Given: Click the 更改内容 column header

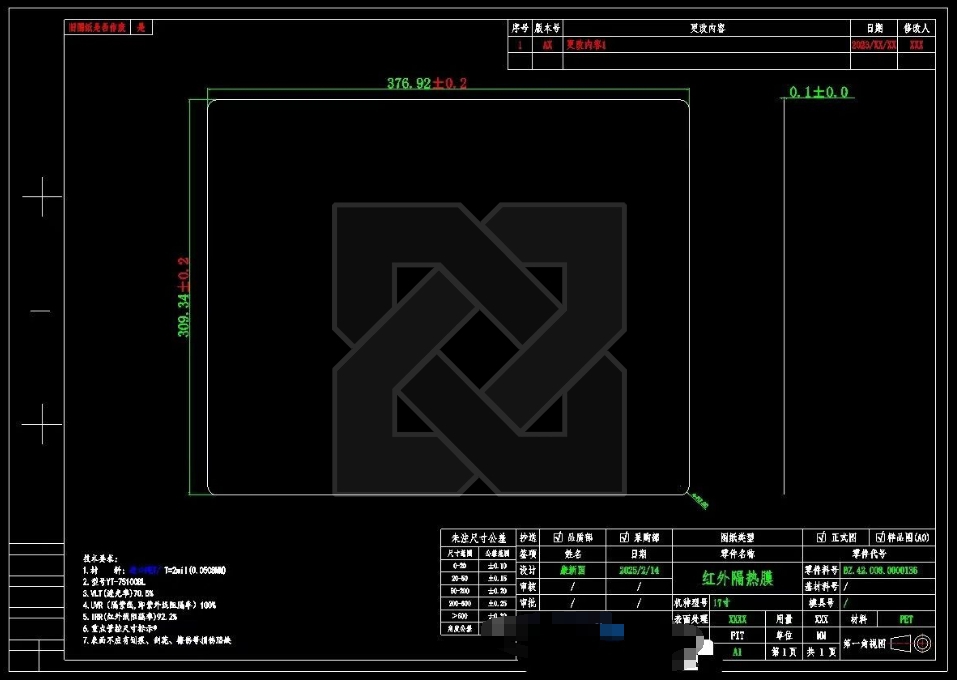Looking at the screenshot, I should pyautogui.click(x=707, y=28).
